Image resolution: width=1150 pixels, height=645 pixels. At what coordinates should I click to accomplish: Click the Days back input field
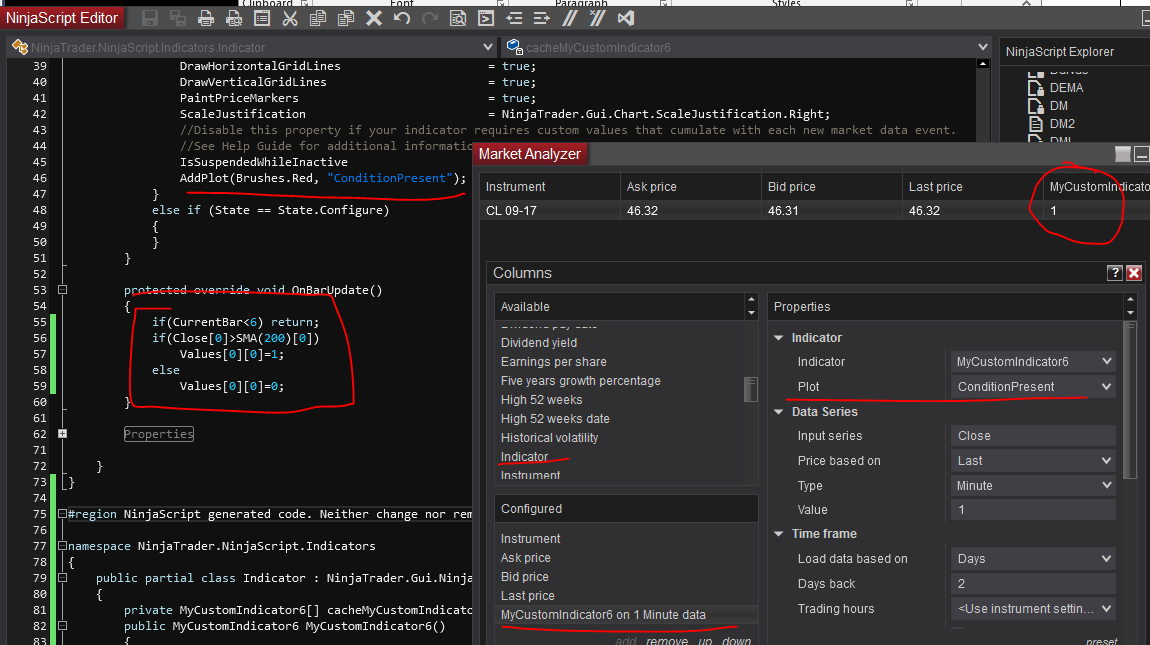[x=1033, y=584]
